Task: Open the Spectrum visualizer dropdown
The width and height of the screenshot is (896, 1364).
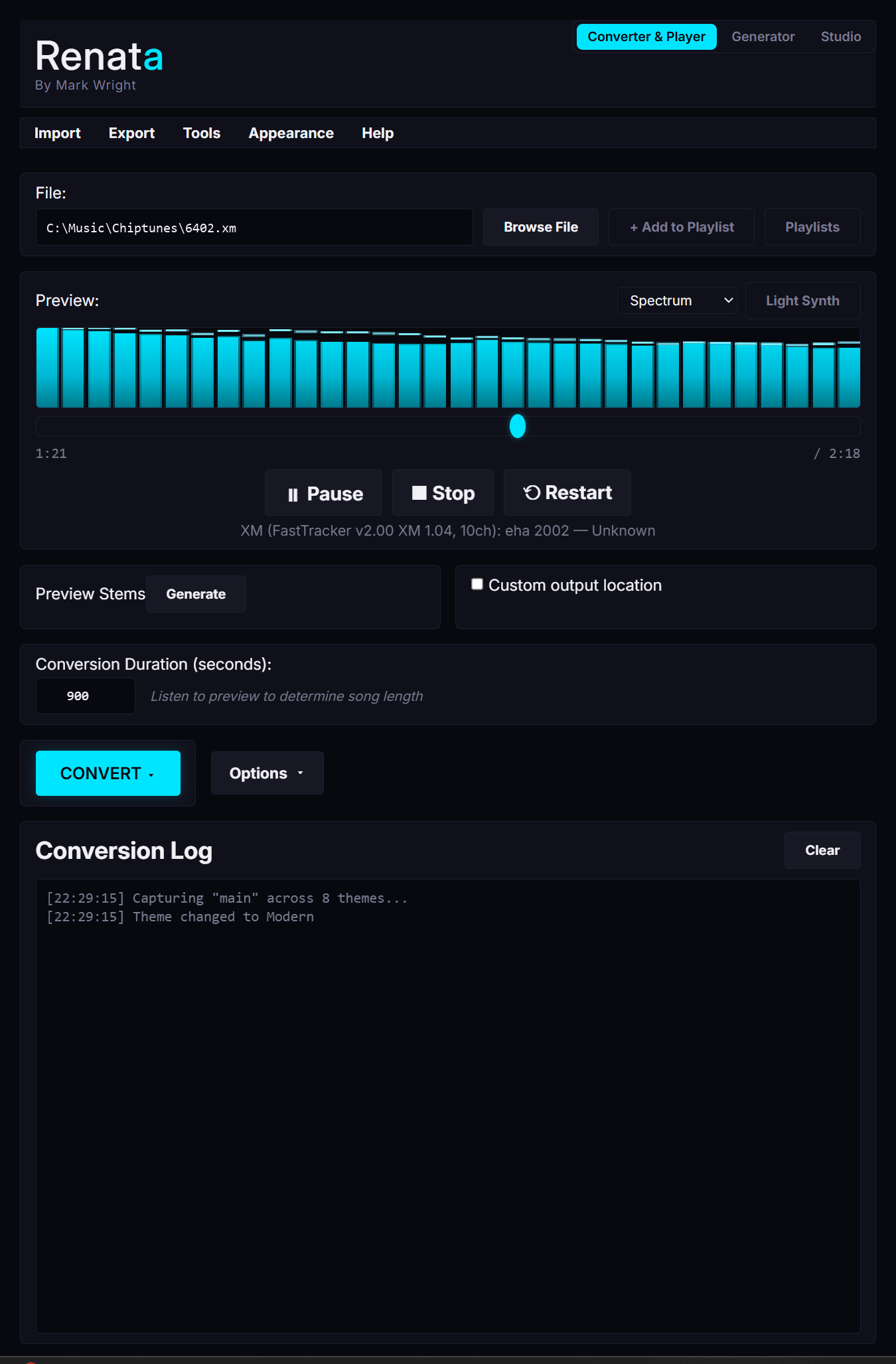Action: [x=677, y=301]
